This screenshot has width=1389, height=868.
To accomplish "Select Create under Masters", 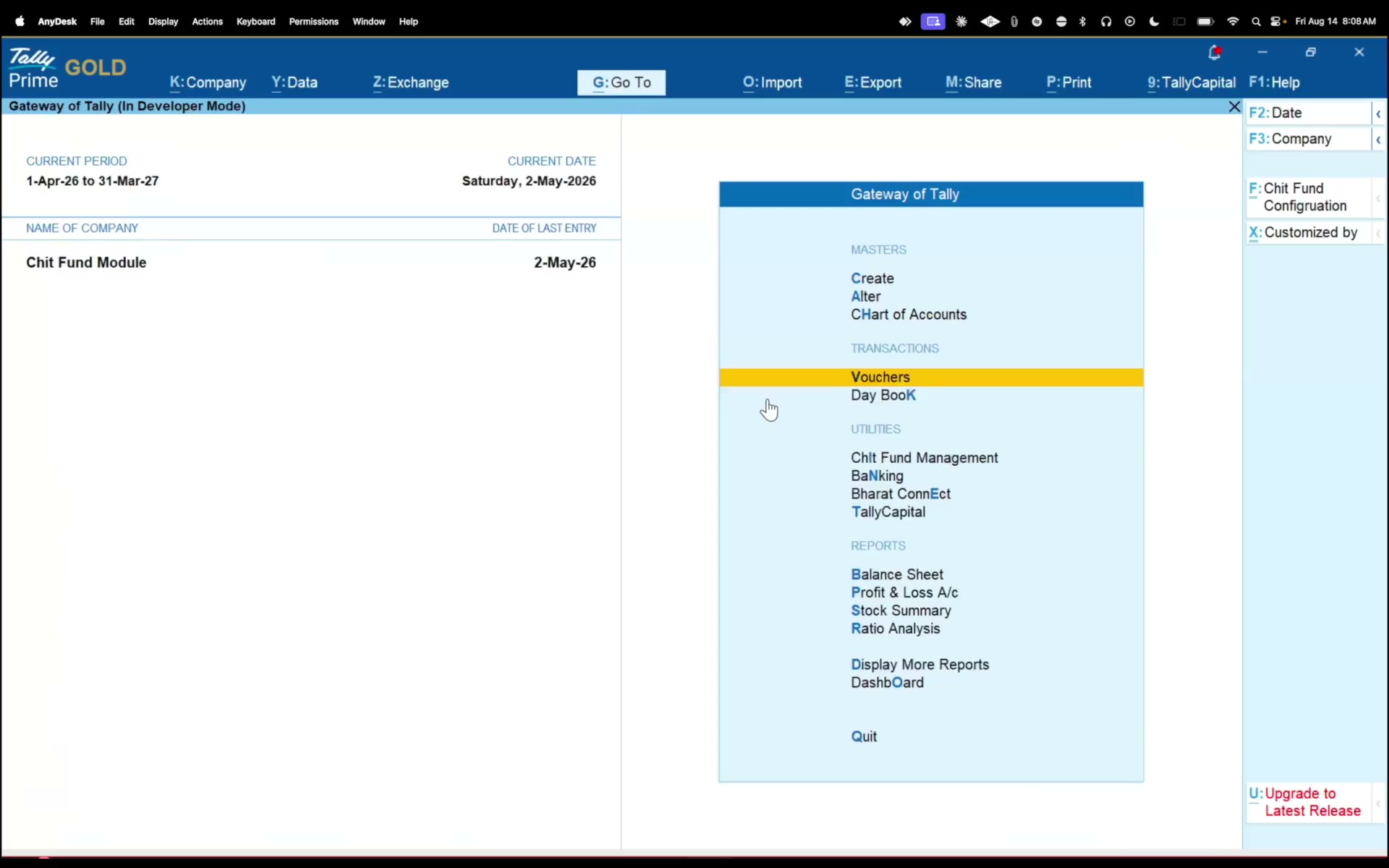I will [x=872, y=278].
